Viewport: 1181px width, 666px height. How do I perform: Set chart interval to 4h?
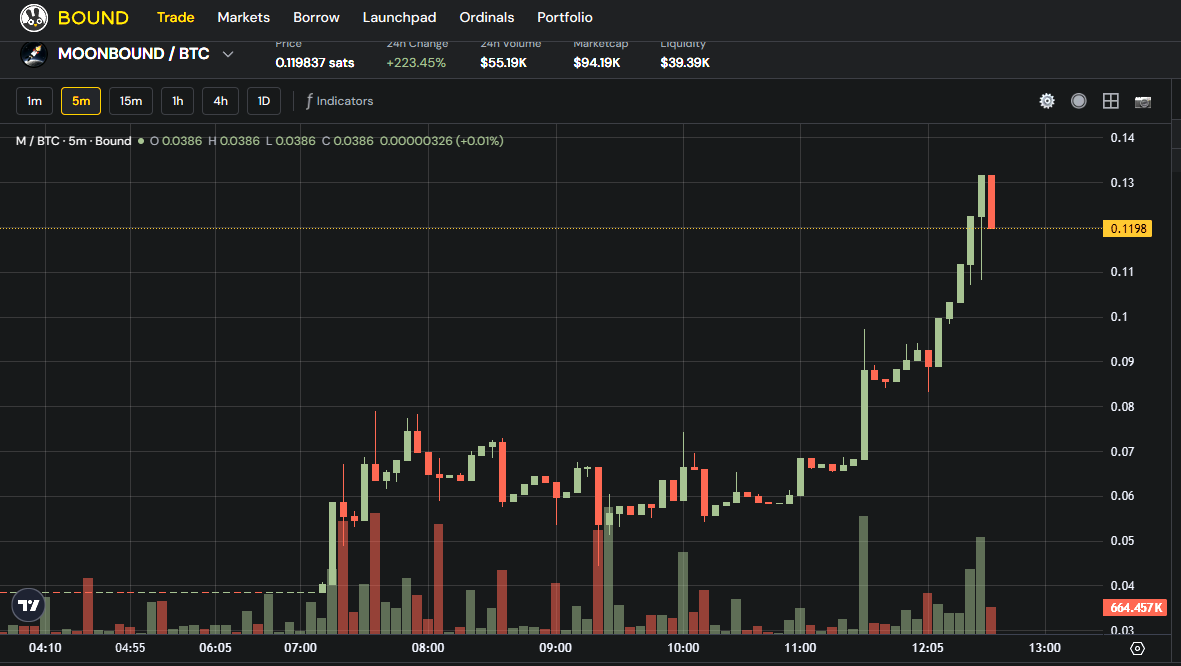[x=221, y=101]
